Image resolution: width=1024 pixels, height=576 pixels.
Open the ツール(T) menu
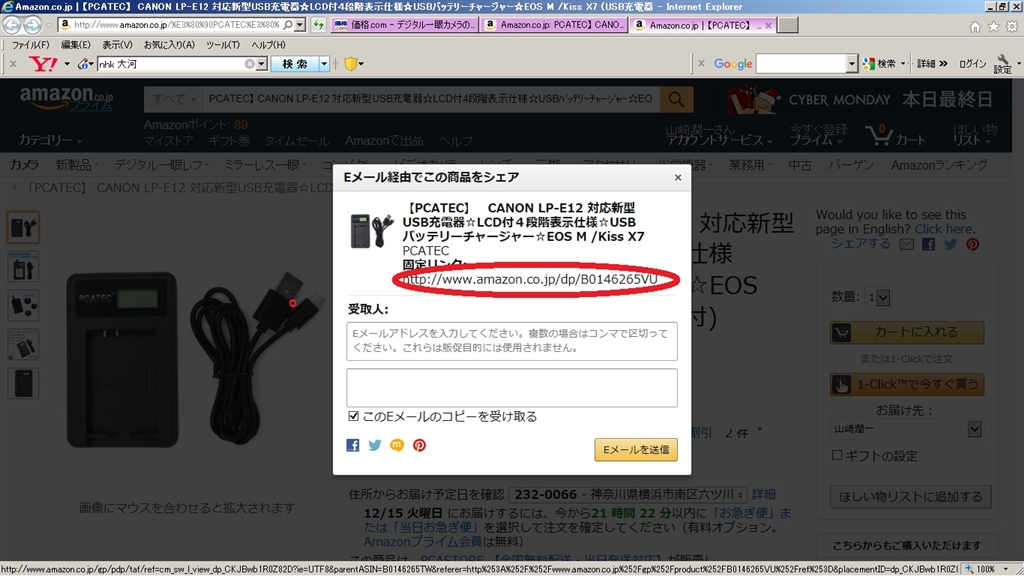click(x=223, y=45)
